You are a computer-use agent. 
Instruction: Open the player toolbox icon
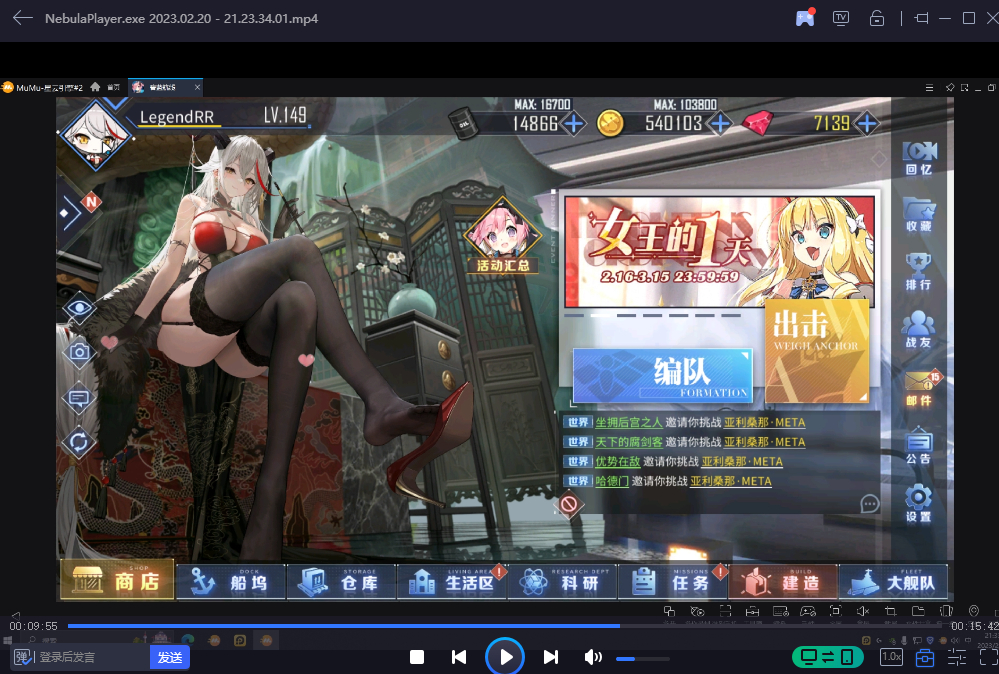pyautogui.click(x=924, y=657)
